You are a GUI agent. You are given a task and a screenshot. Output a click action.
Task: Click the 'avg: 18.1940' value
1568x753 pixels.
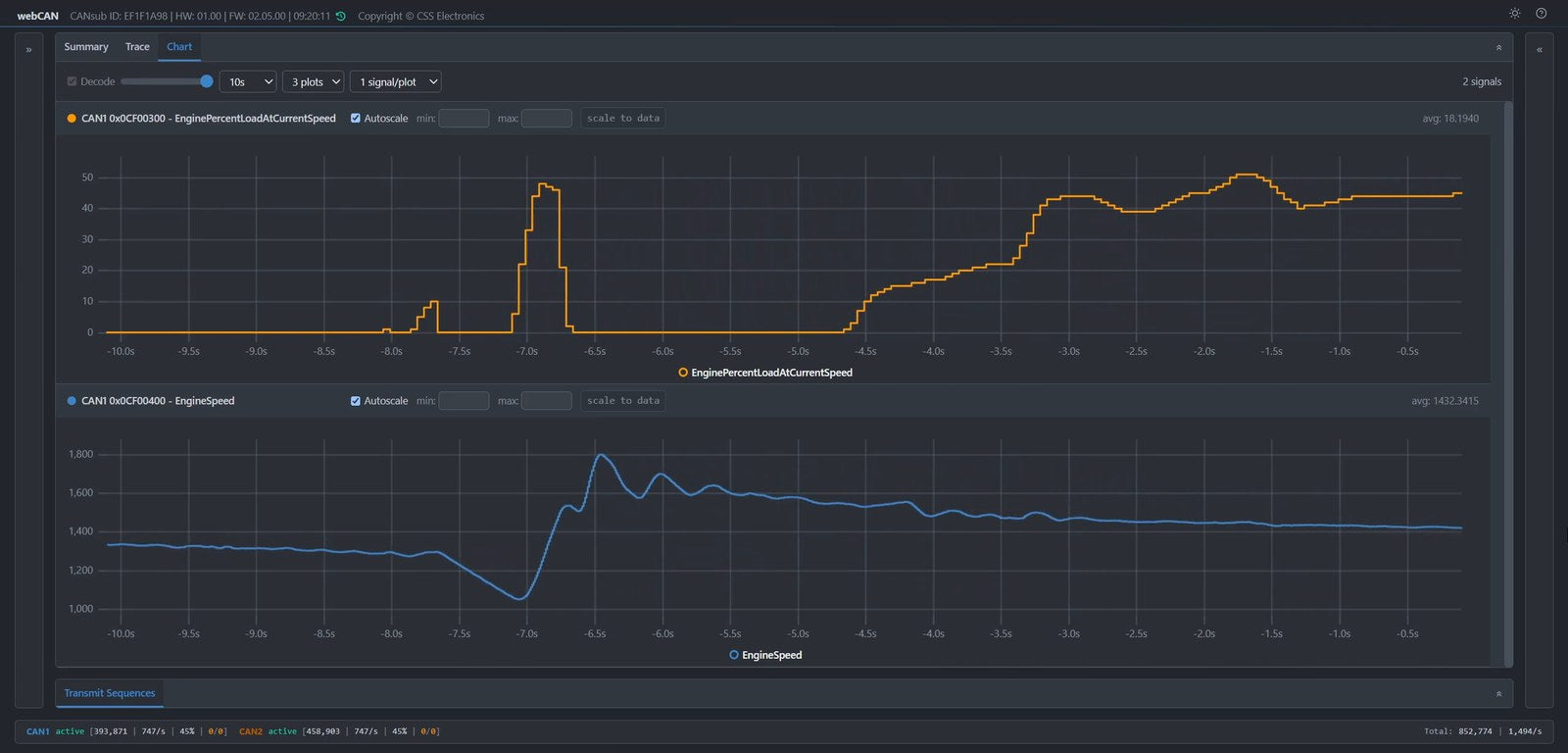pyautogui.click(x=1450, y=119)
